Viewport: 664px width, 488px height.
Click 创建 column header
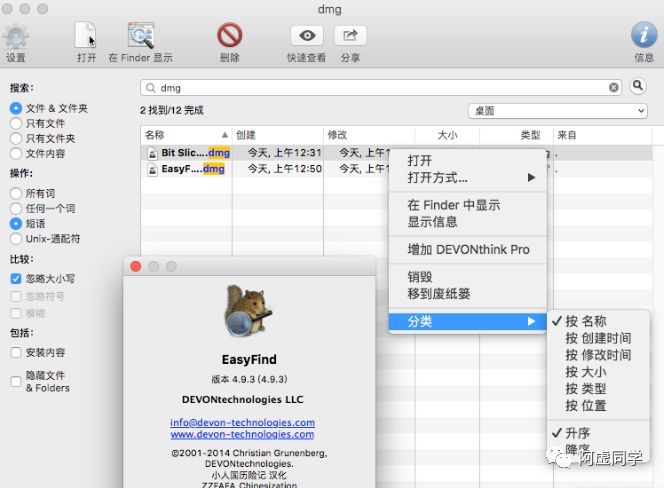(x=278, y=135)
